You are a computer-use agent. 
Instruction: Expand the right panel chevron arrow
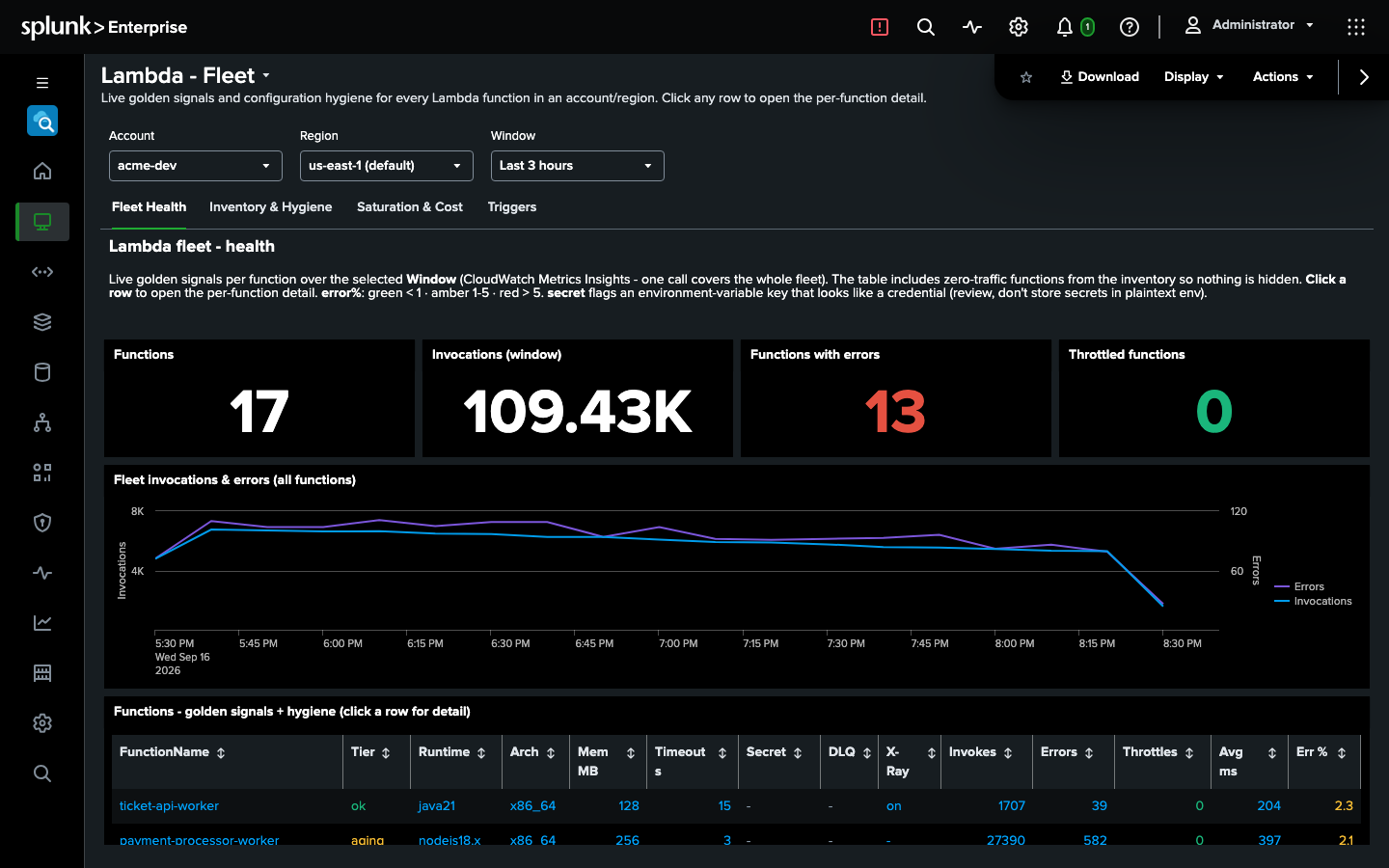1364,77
